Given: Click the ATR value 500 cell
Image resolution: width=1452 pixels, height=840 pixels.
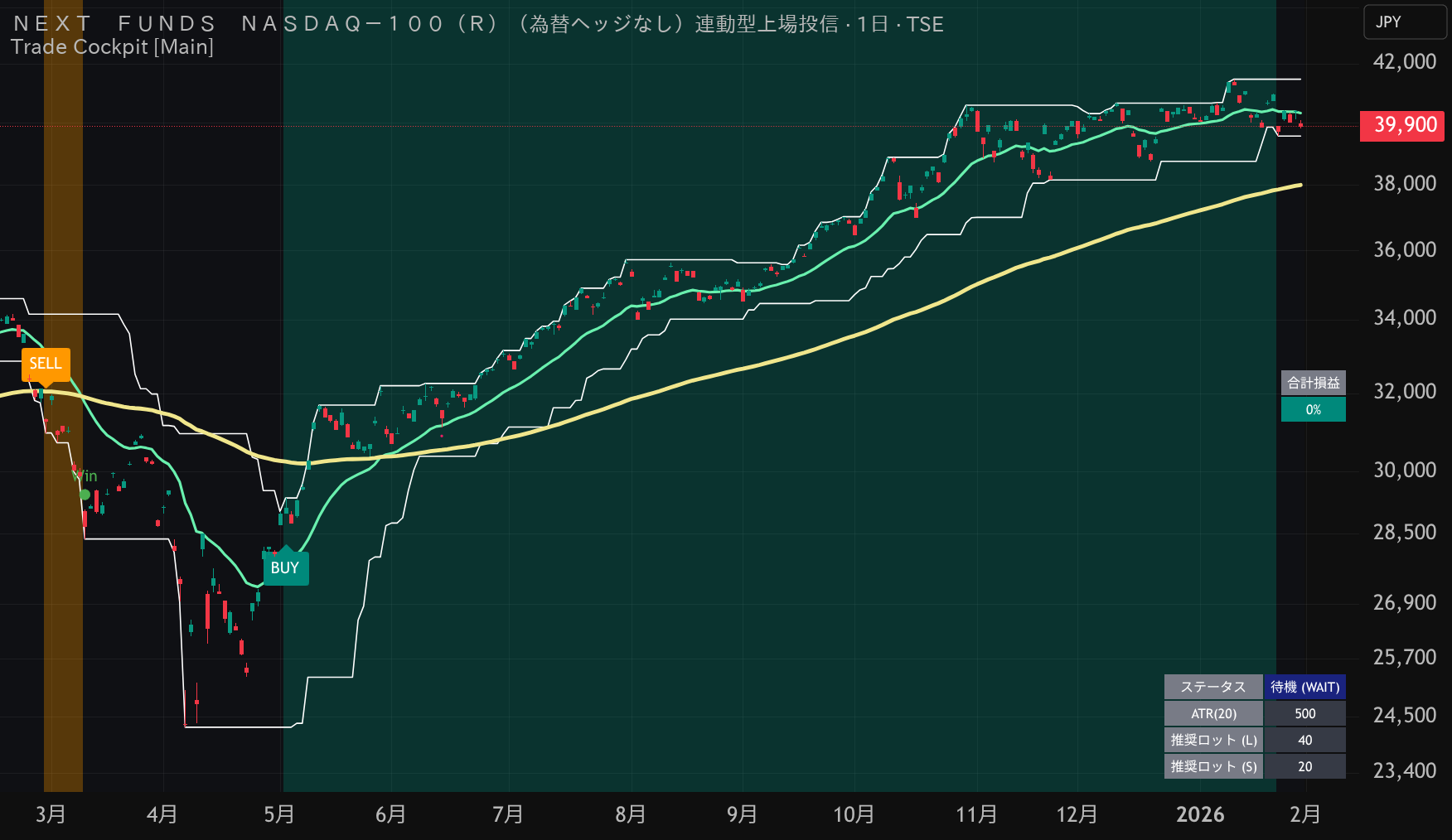Looking at the screenshot, I should 1304,713.
